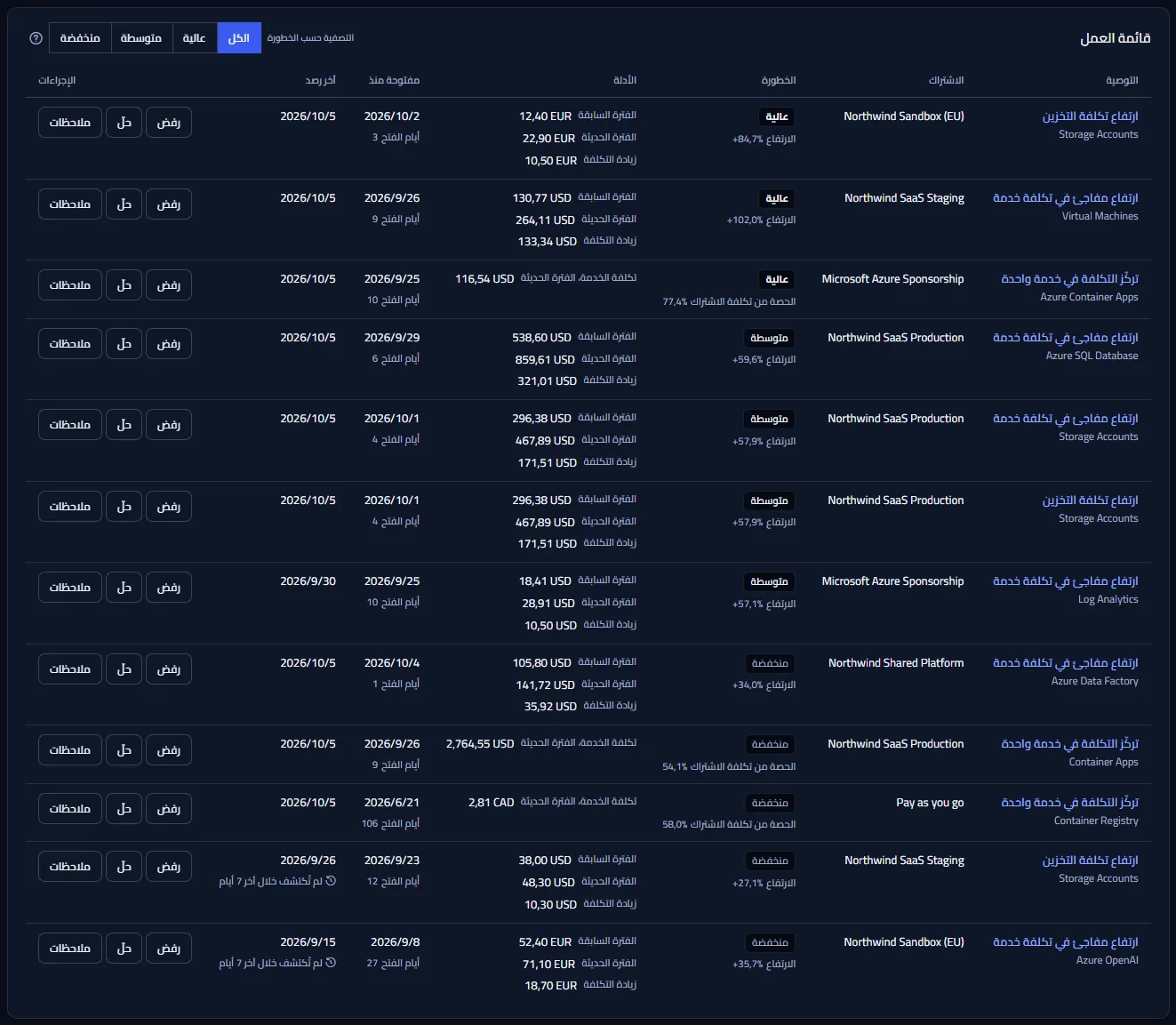Switch to the منخفضة severity filter tab

[x=80, y=38]
